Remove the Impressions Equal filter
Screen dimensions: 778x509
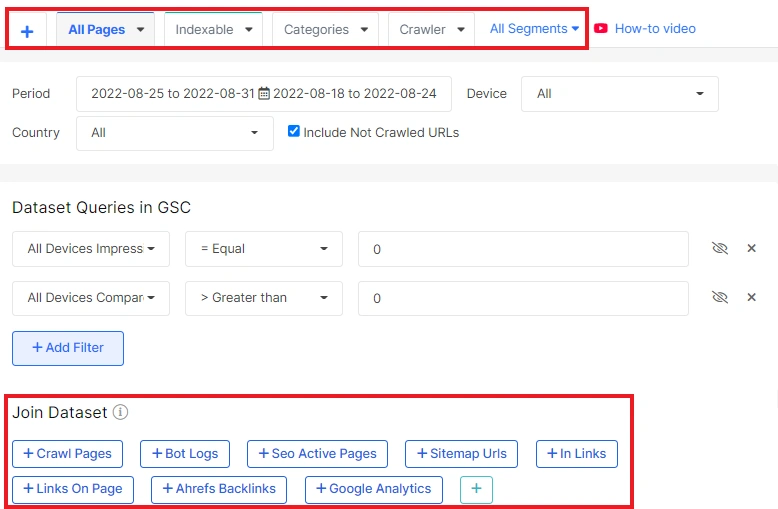point(752,248)
